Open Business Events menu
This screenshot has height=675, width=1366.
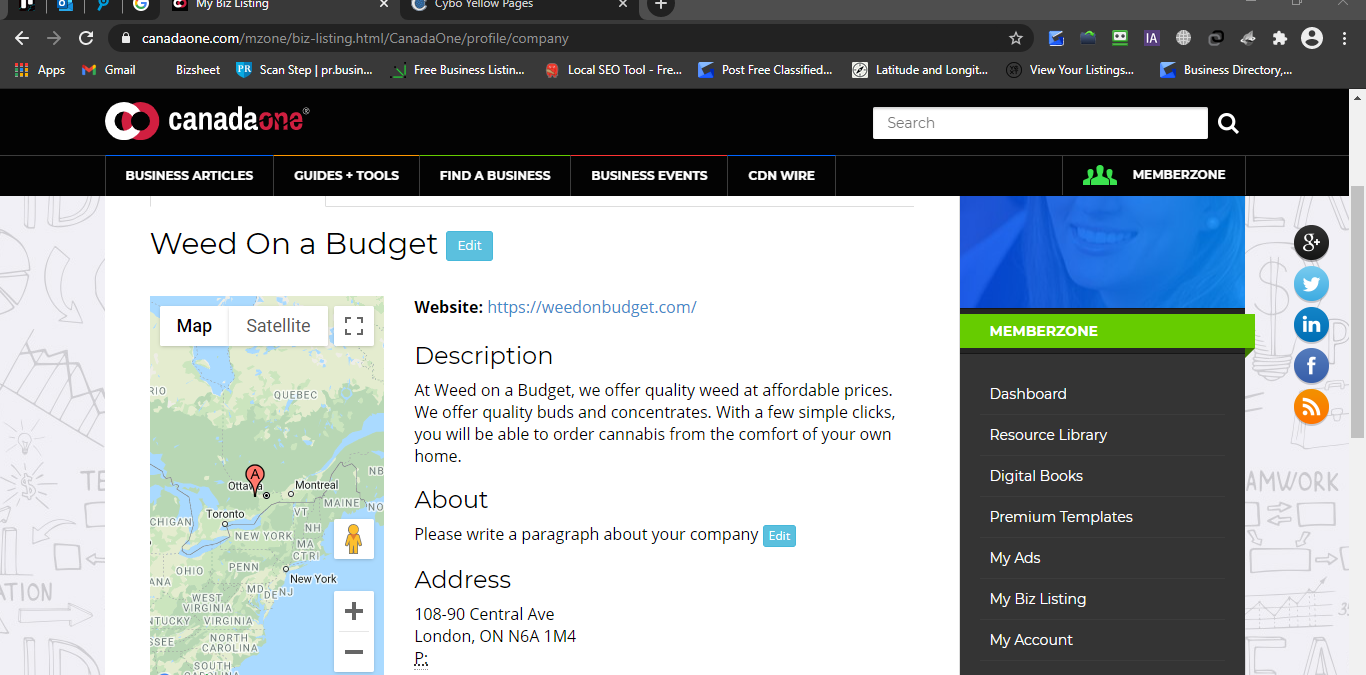649,175
